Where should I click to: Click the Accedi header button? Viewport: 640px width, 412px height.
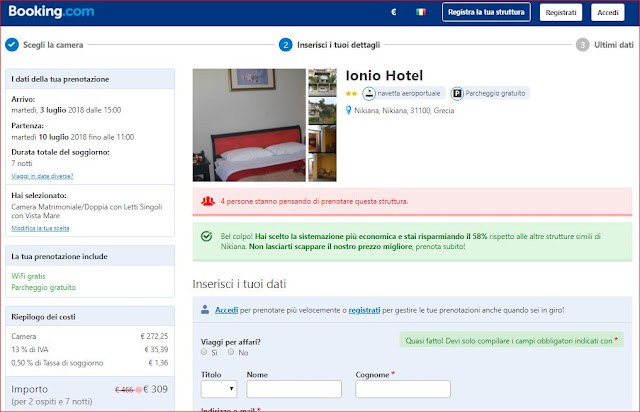tap(608, 12)
